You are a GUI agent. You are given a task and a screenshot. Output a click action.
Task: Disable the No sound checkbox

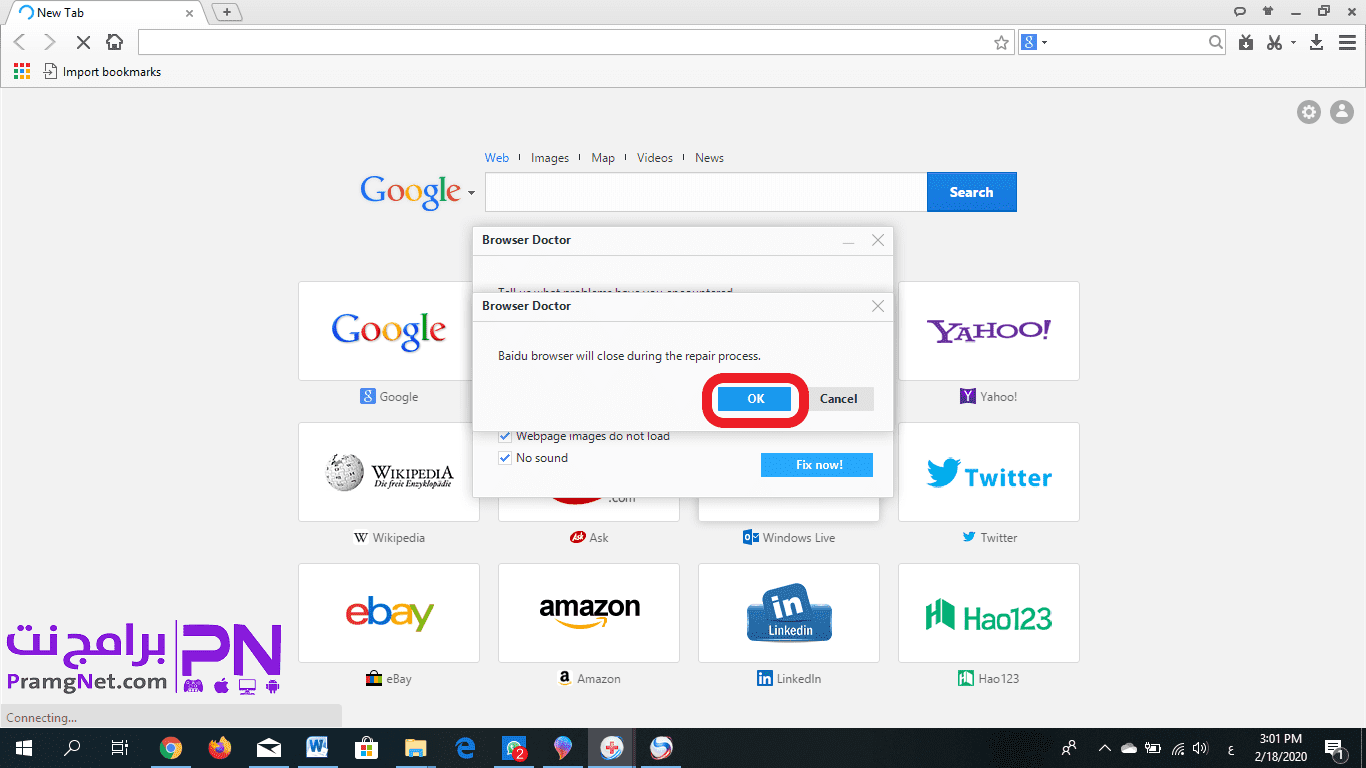click(505, 457)
